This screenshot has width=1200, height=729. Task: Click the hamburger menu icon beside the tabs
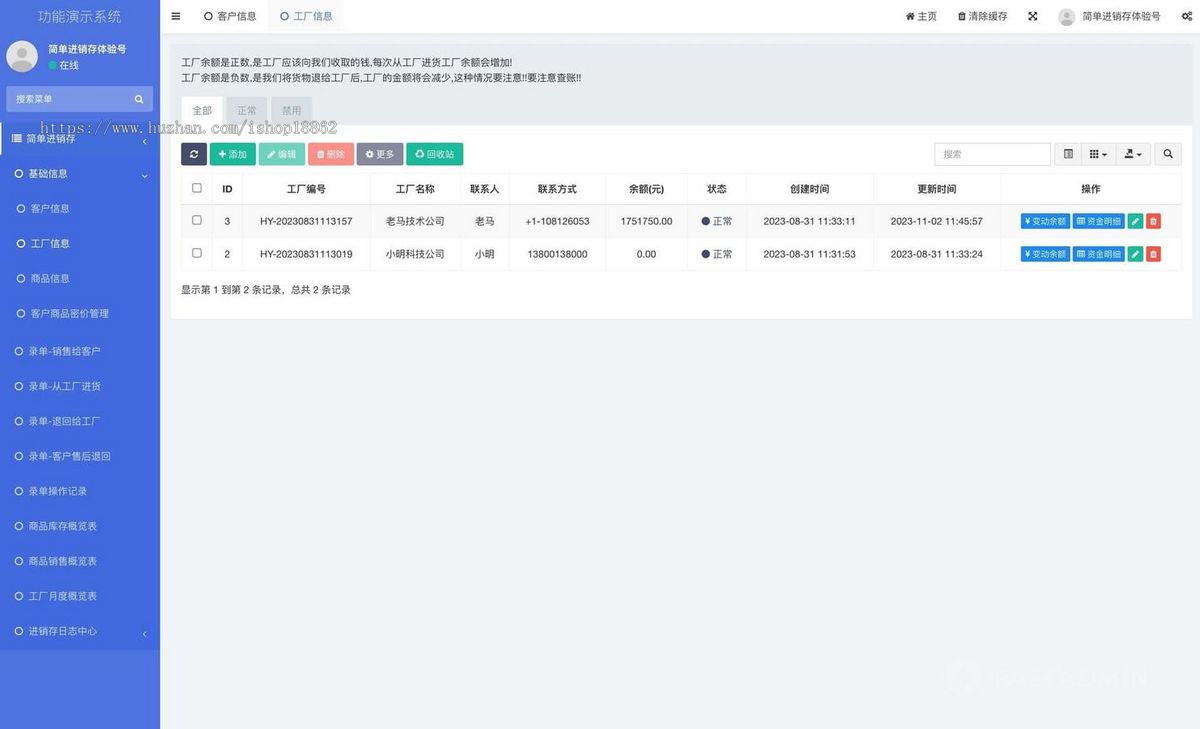(x=176, y=16)
